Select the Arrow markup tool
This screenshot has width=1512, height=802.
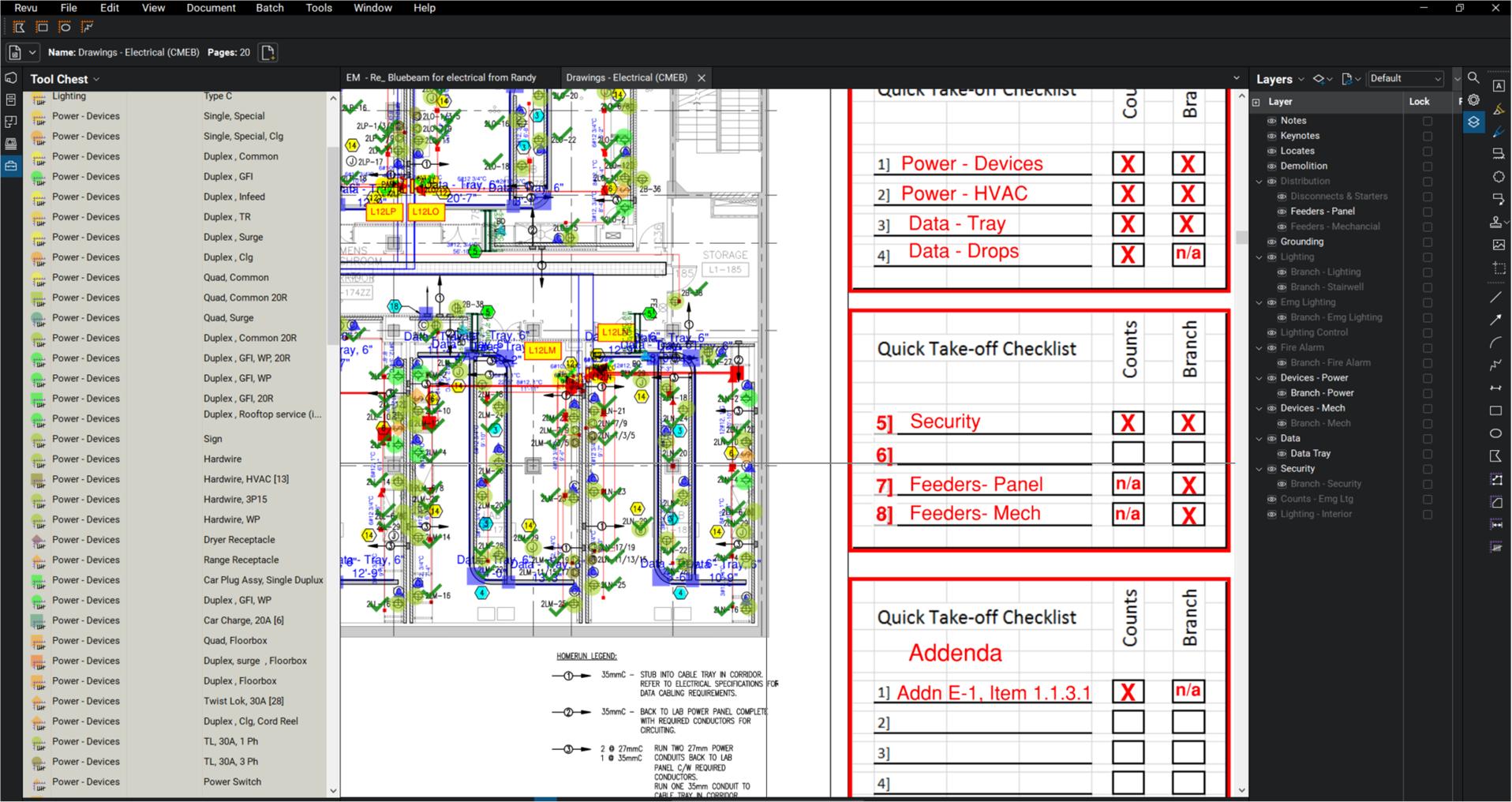coord(1497,318)
